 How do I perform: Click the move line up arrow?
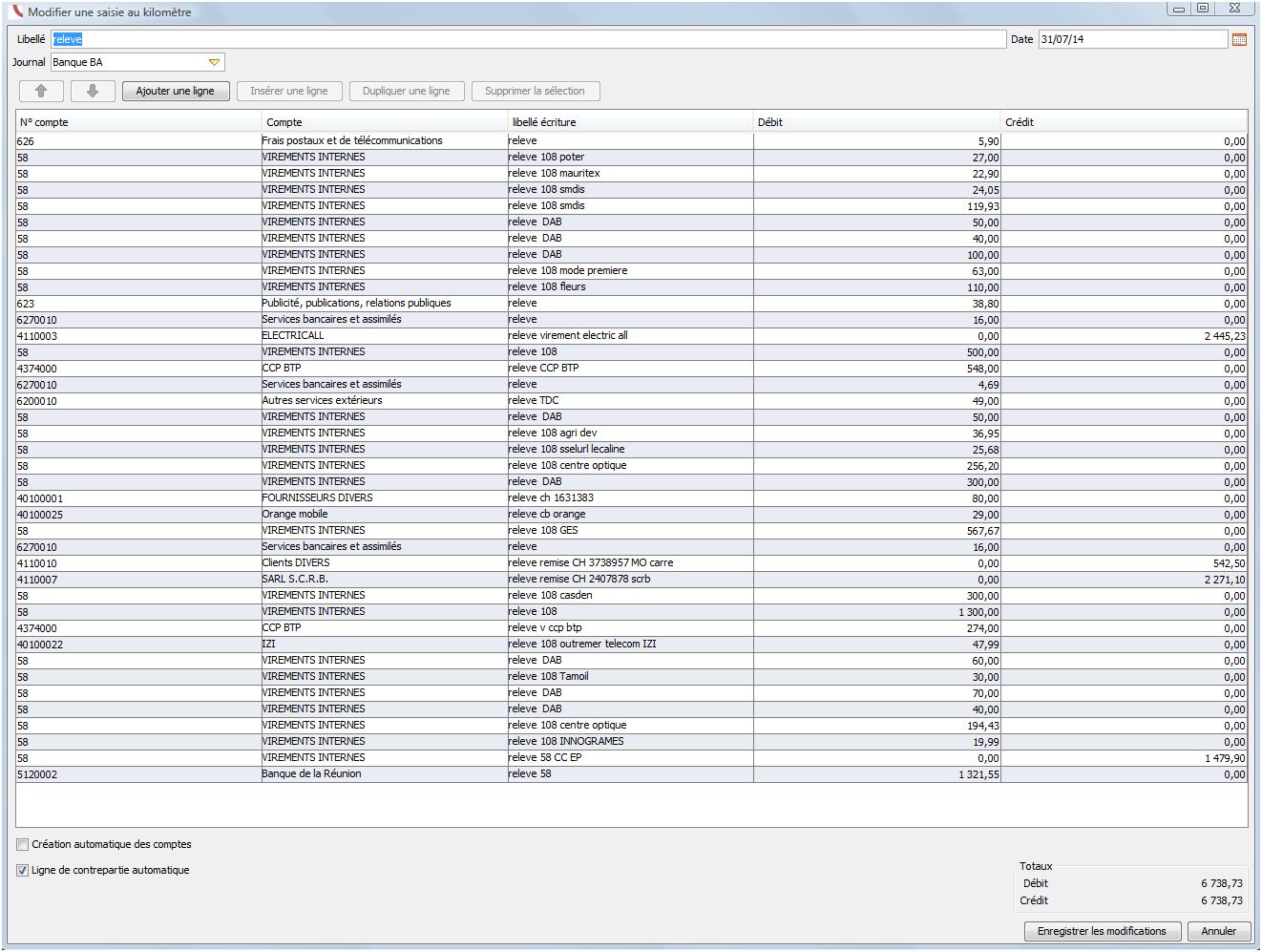click(41, 91)
